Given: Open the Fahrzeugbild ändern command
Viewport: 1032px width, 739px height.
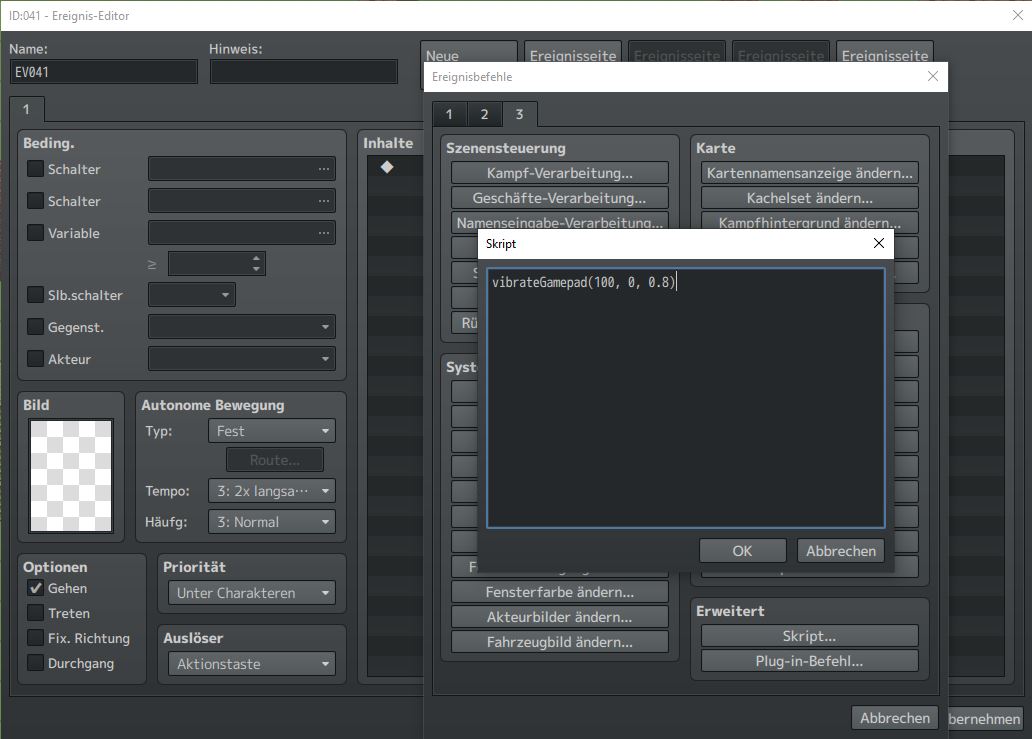Looking at the screenshot, I should pyautogui.click(x=559, y=641).
